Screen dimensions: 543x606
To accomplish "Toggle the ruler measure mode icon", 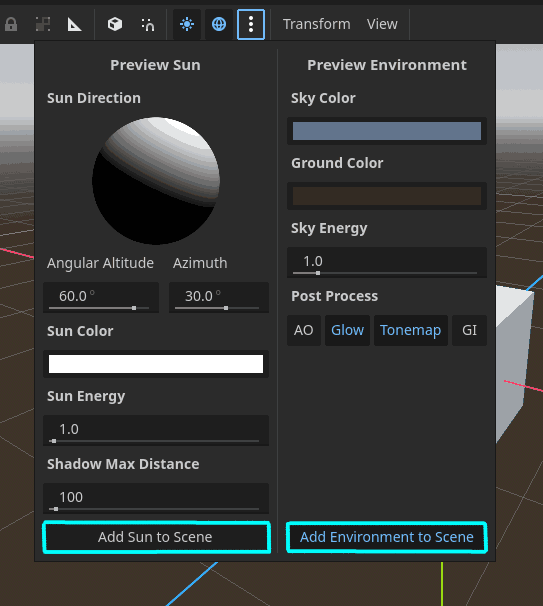I will tap(75, 24).
